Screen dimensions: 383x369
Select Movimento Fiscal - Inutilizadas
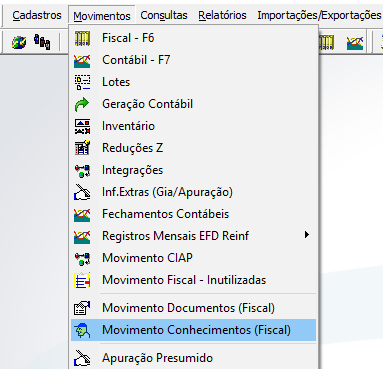(x=193, y=280)
